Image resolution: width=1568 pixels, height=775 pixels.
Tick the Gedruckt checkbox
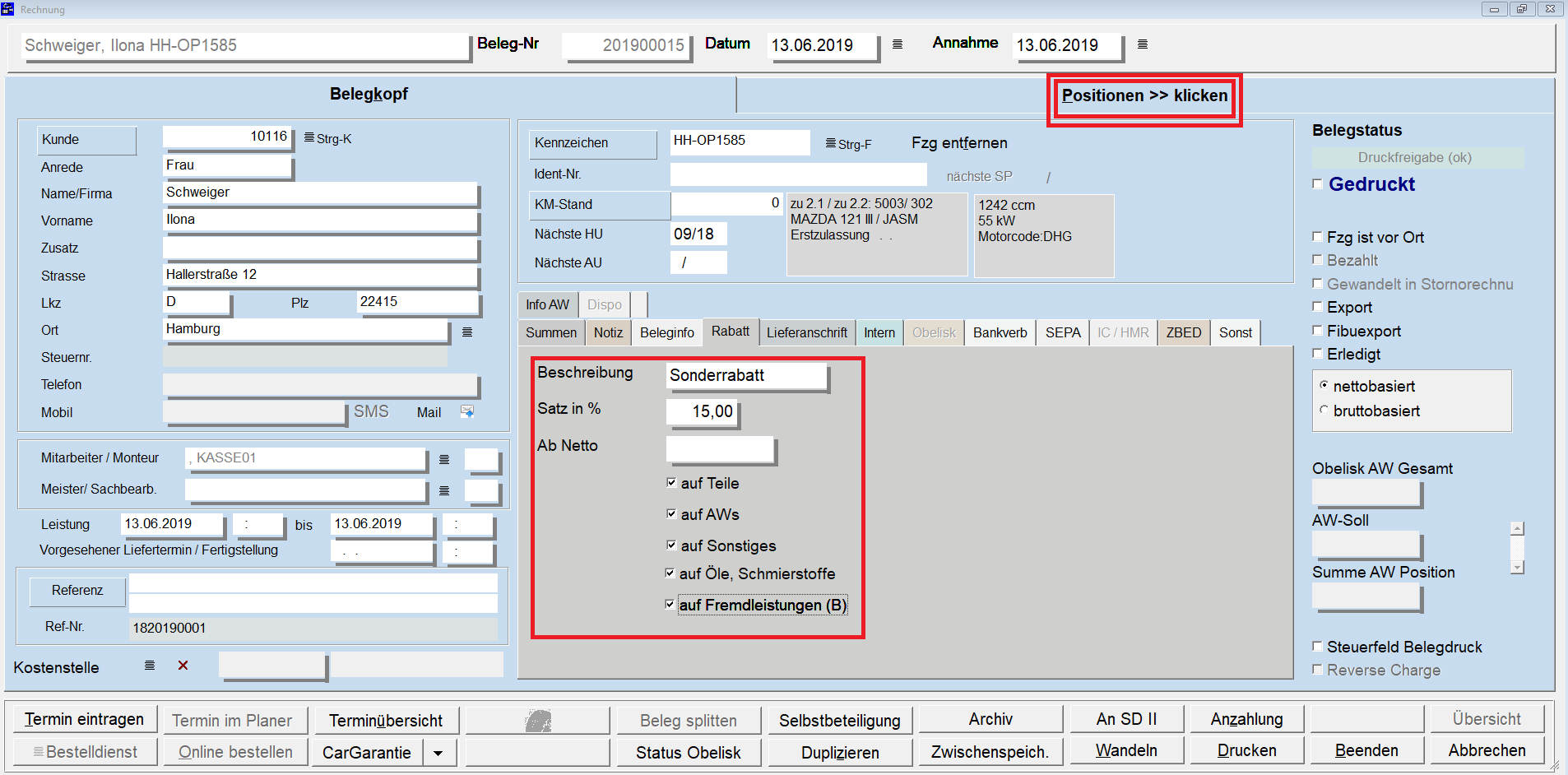click(x=1317, y=184)
